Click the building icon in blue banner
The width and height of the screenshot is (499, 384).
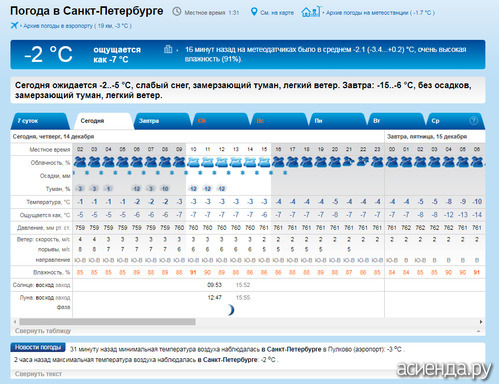[x=168, y=49]
